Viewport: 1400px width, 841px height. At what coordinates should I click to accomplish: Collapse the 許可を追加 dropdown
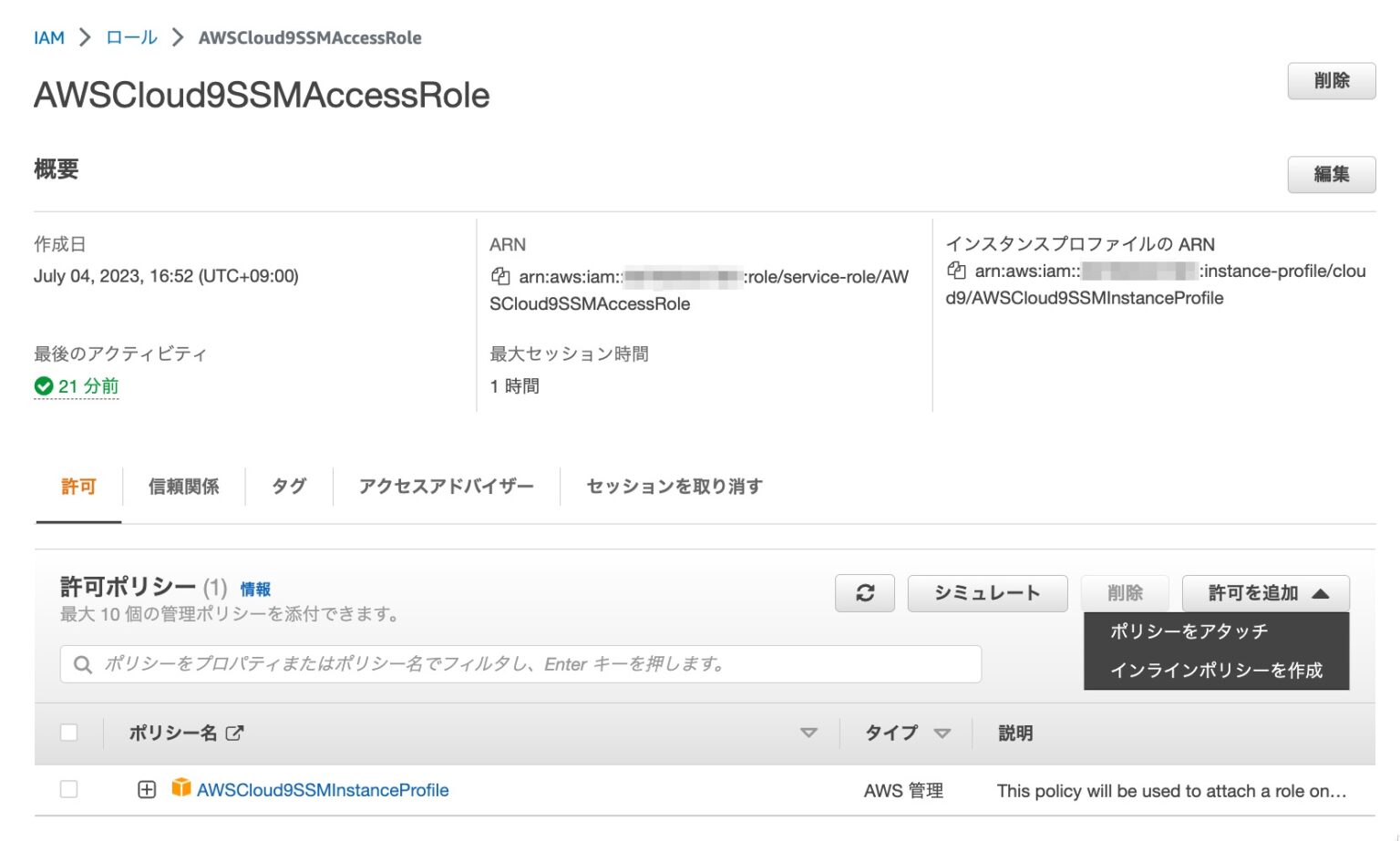point(1263,593)
